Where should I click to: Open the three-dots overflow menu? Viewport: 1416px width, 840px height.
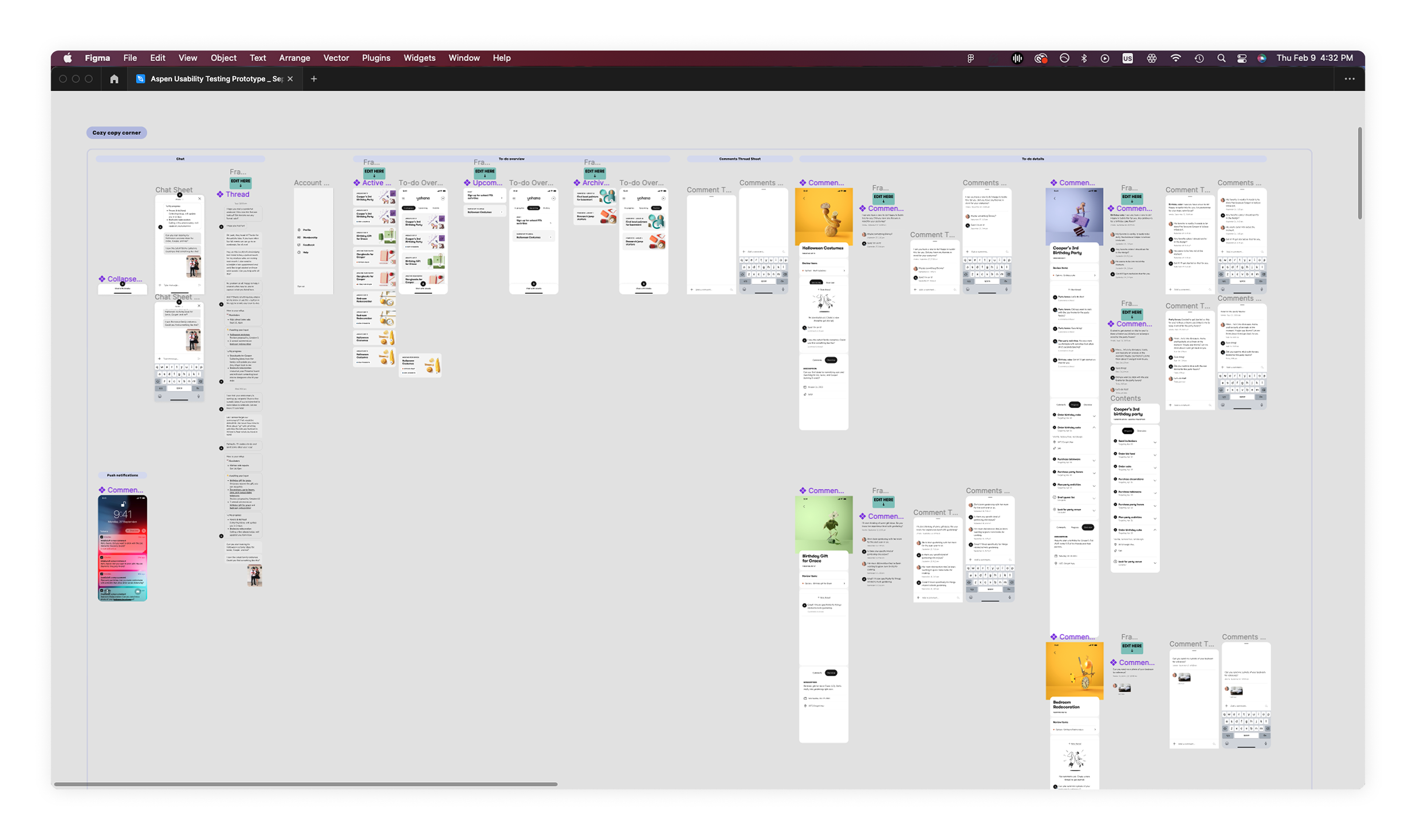click(1349, 79)
